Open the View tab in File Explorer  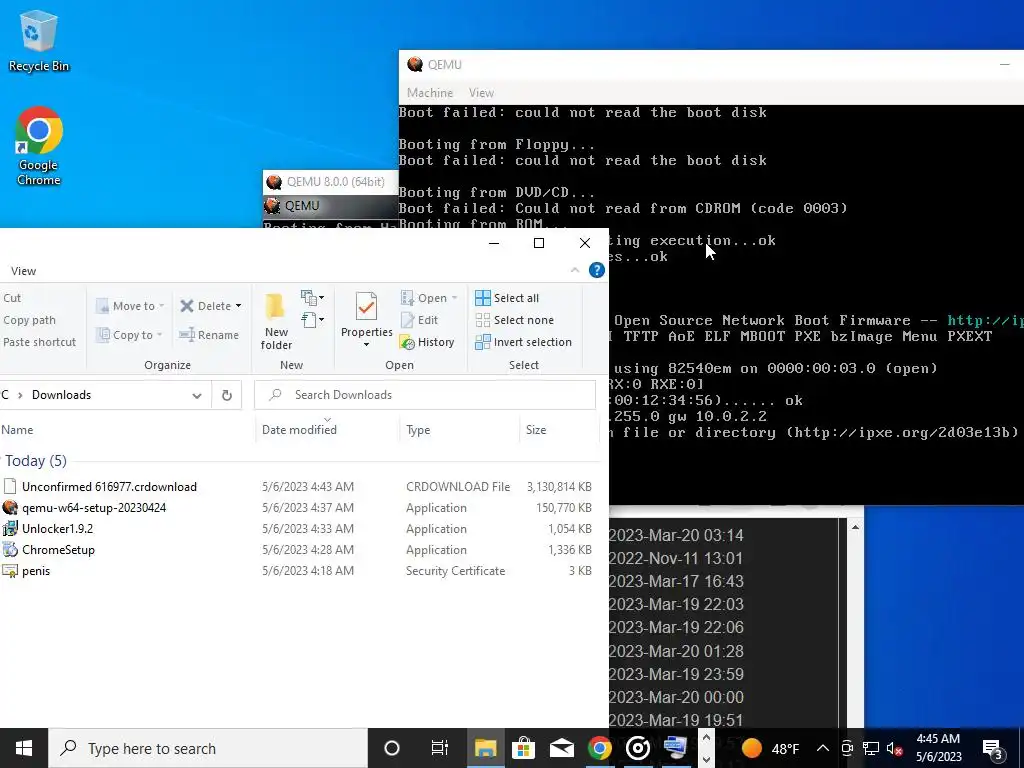pyautogui.click(x=24, y=271)
